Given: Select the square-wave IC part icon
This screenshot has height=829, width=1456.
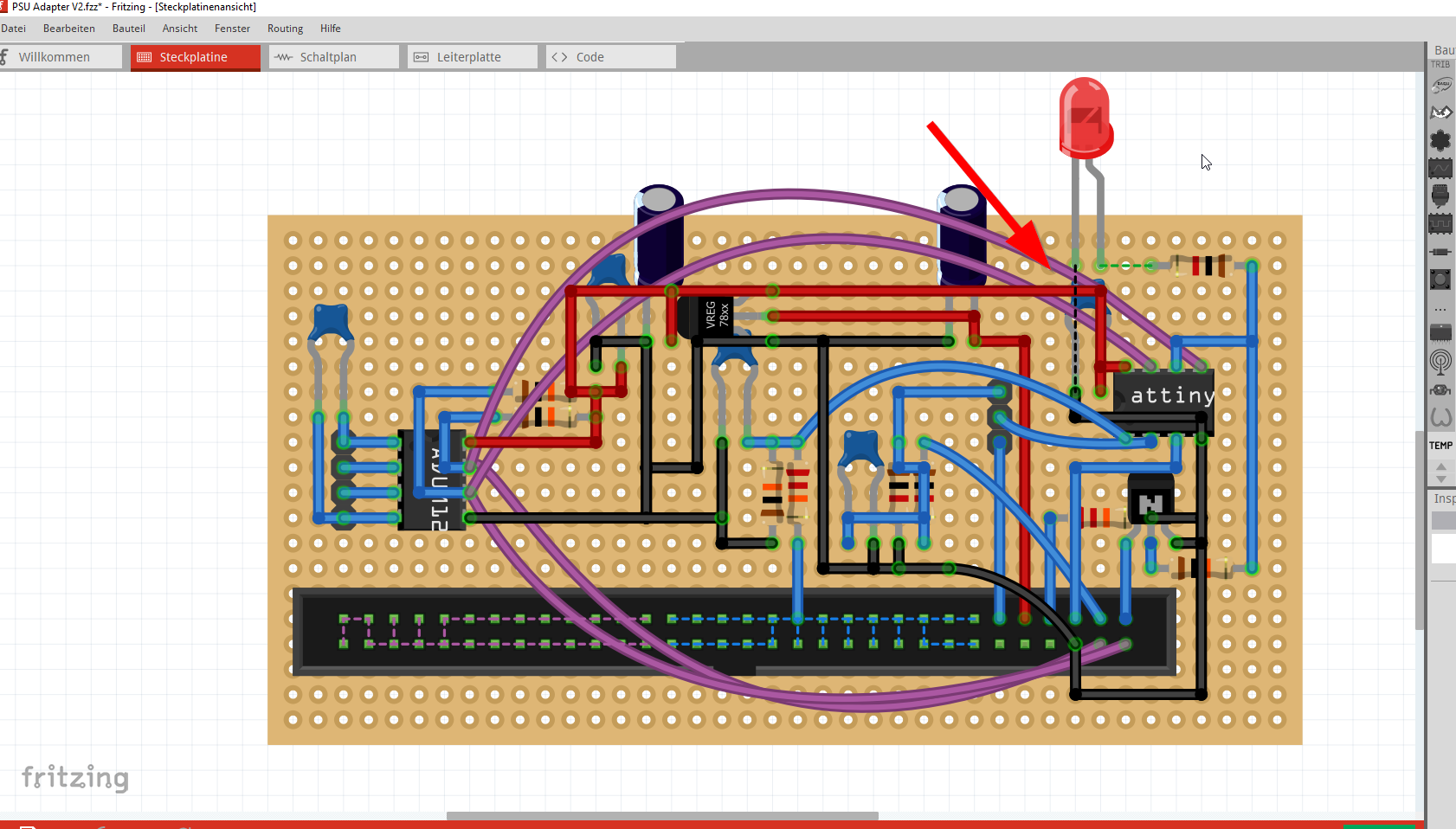Looking at the screenshot, I should [x=1442, y=223].
